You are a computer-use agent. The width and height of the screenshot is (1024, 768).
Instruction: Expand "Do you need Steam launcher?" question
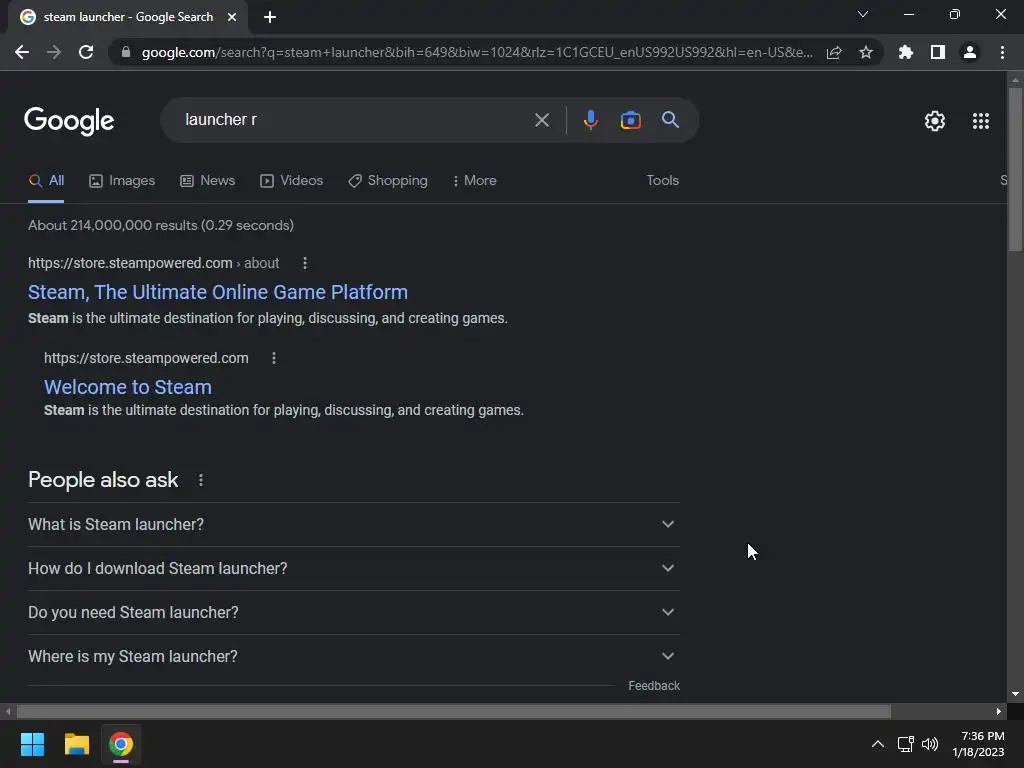354,613
